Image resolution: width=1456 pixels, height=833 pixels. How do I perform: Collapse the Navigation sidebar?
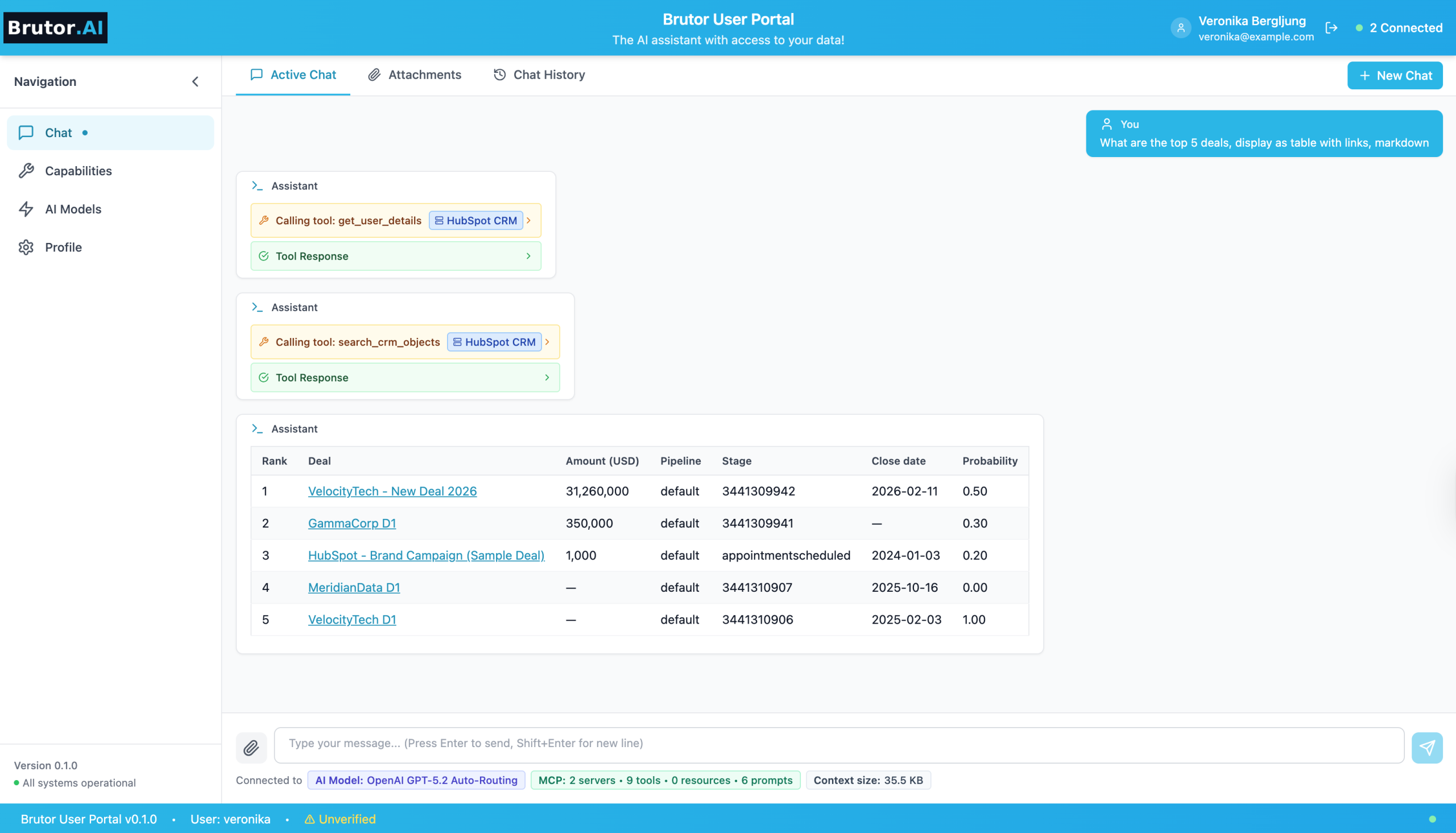point(195,81)
